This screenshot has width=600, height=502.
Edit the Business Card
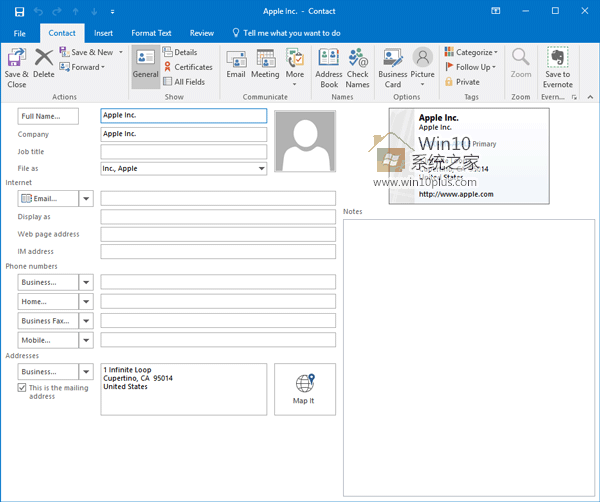click(393, 68)
